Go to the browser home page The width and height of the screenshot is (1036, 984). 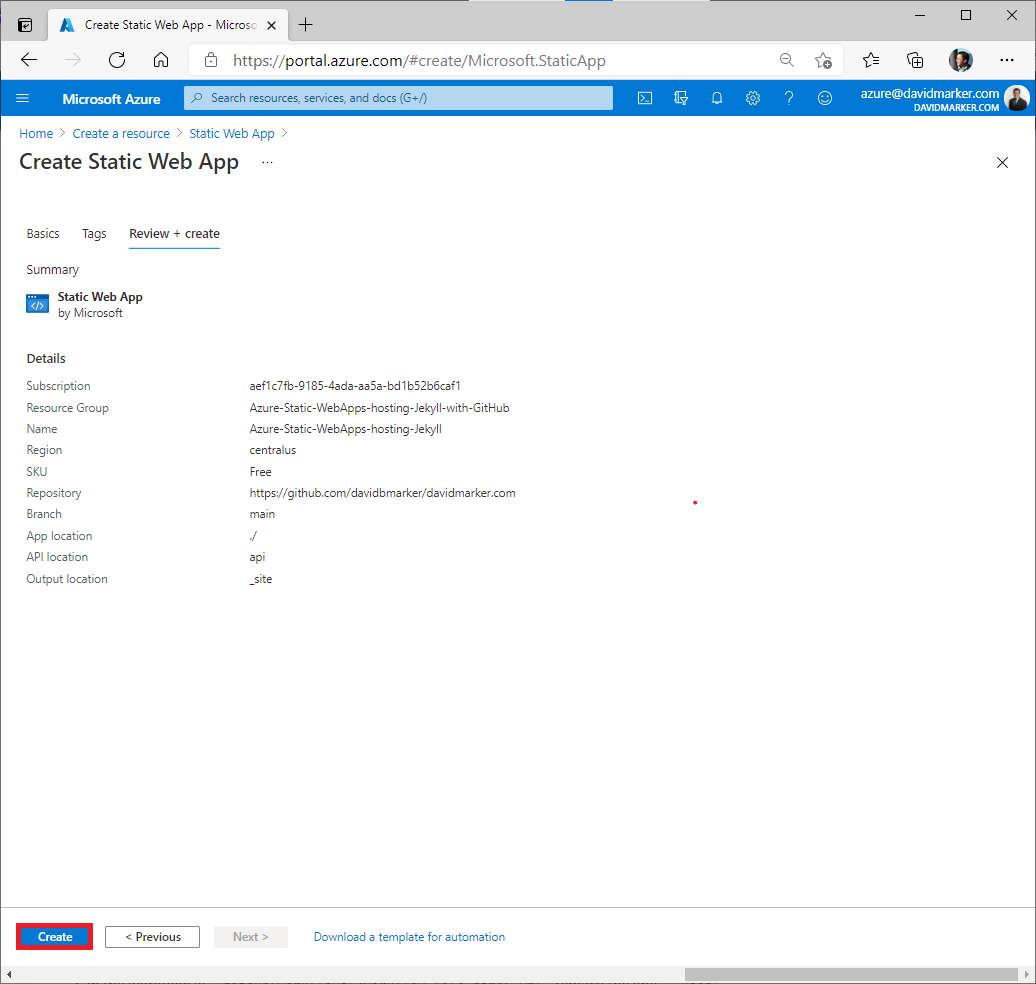[161, 60]
